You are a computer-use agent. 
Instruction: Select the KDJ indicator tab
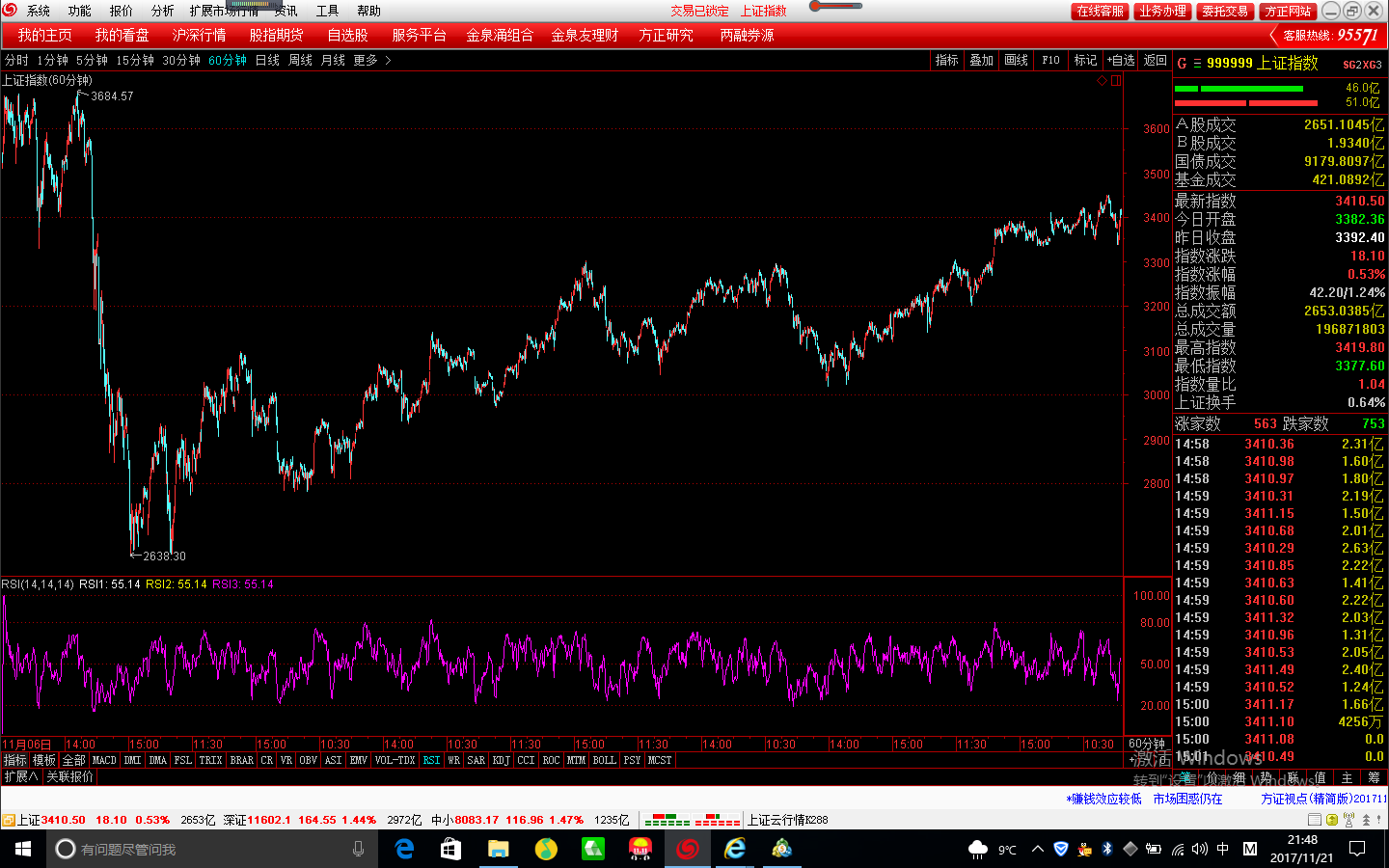tap(501, 760)
